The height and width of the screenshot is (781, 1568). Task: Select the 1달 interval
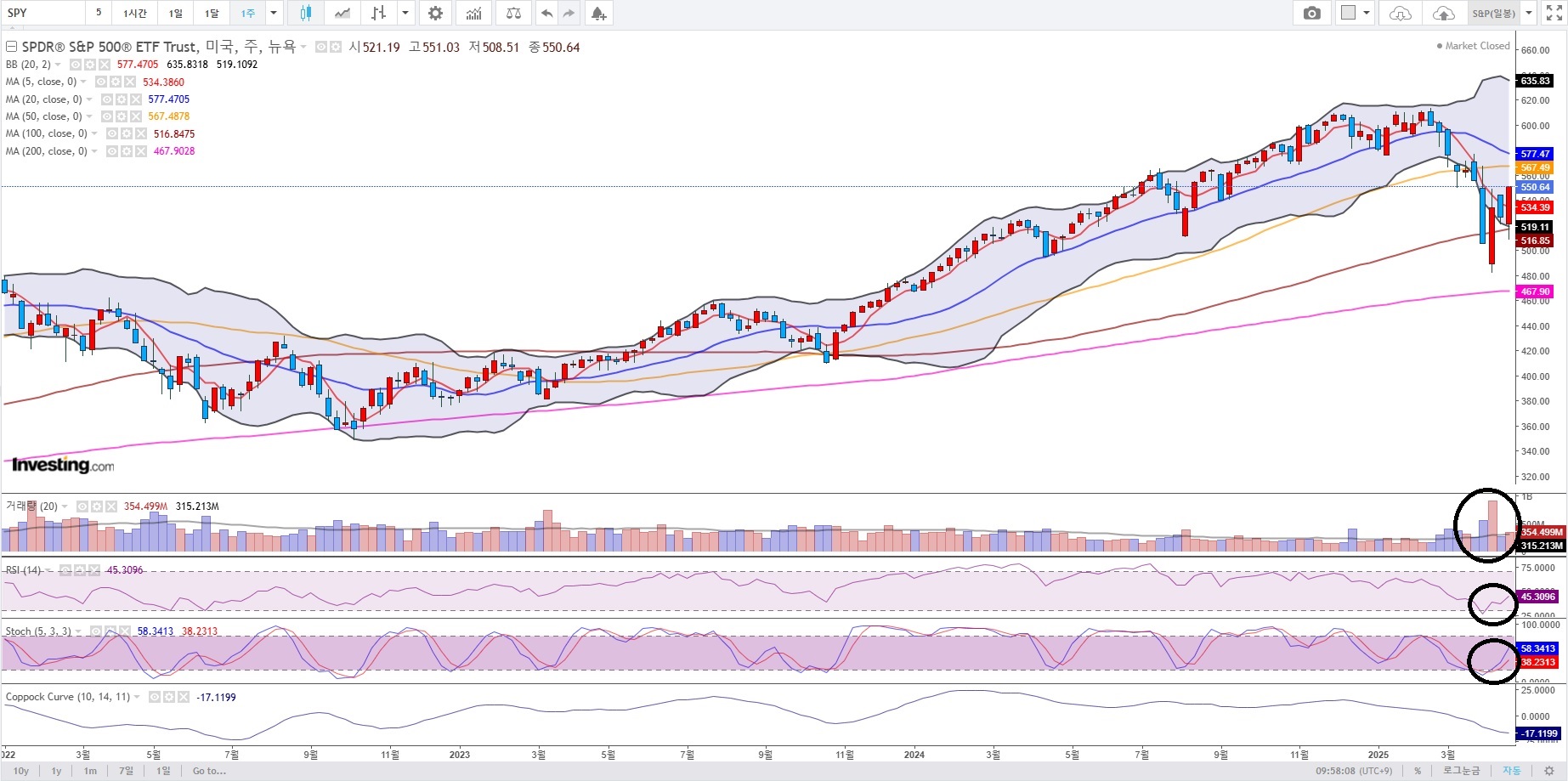212,13
